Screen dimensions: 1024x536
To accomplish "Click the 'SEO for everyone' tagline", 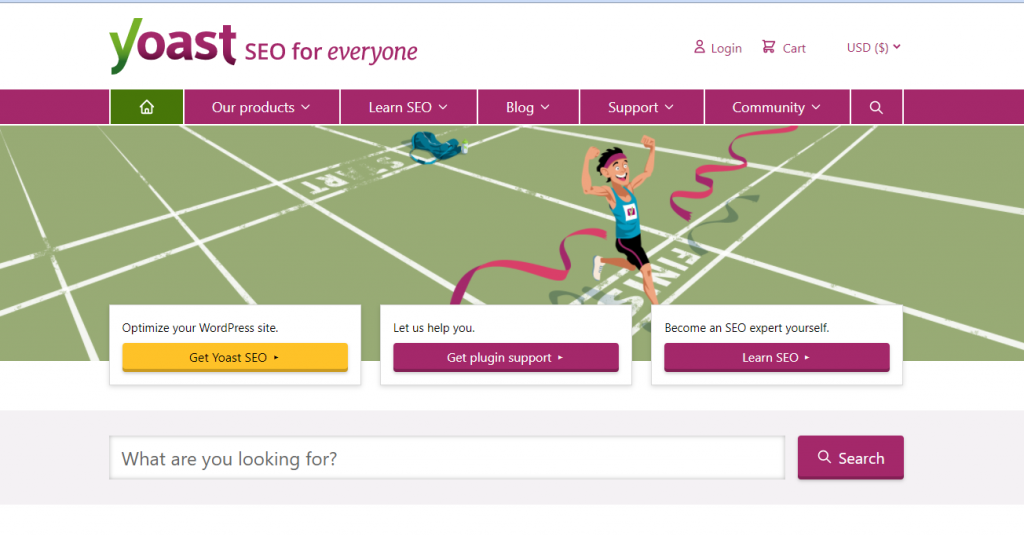I will pos(331,52).
